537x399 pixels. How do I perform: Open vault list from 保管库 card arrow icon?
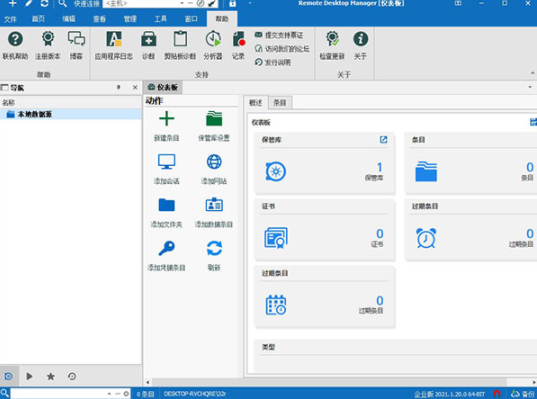[383, 139]
